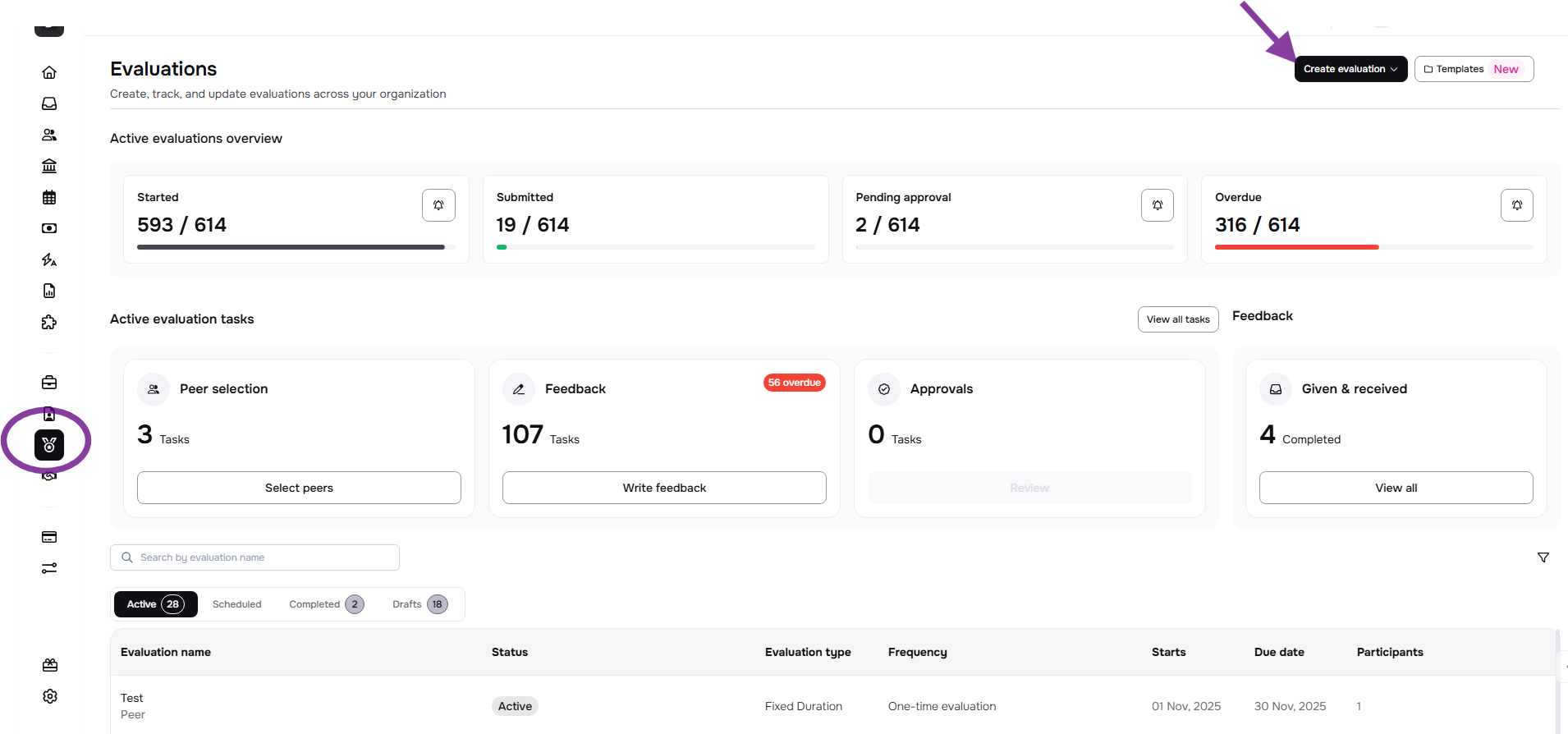Click the Write feedback button
The image size is (1568, 734).
[x=664, y=488]
